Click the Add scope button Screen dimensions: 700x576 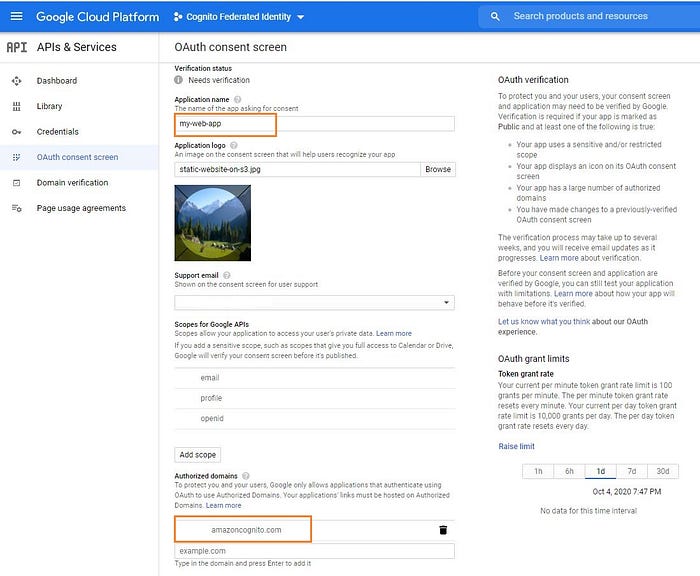(x=197, y=455)
